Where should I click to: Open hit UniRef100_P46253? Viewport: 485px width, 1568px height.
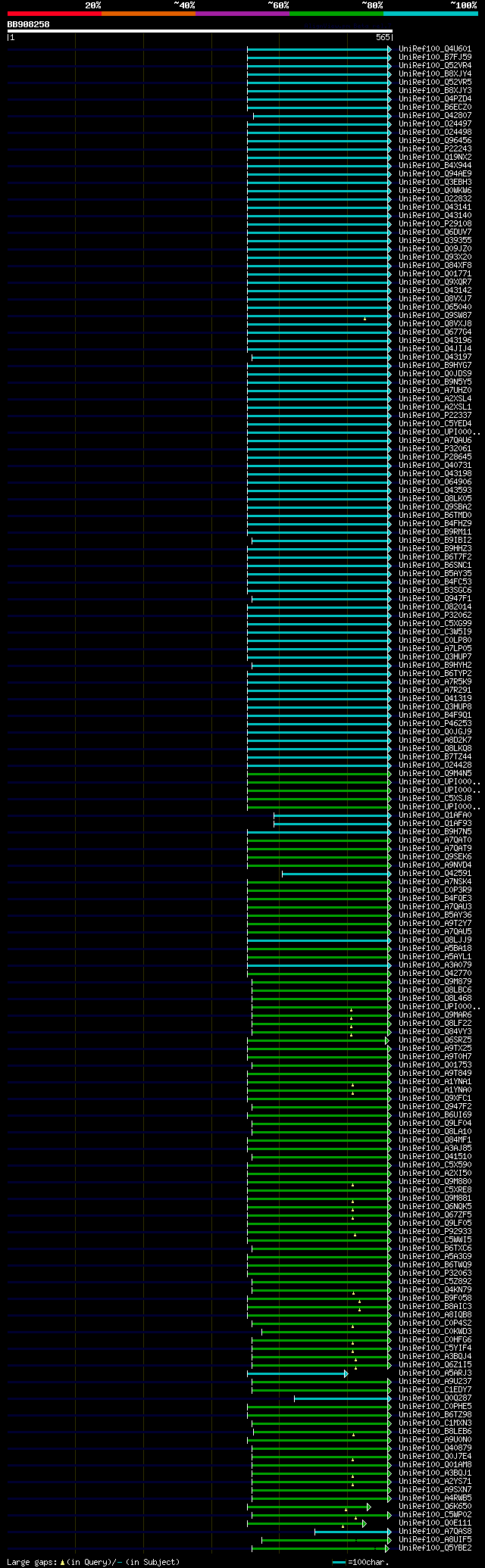point(435,723)
